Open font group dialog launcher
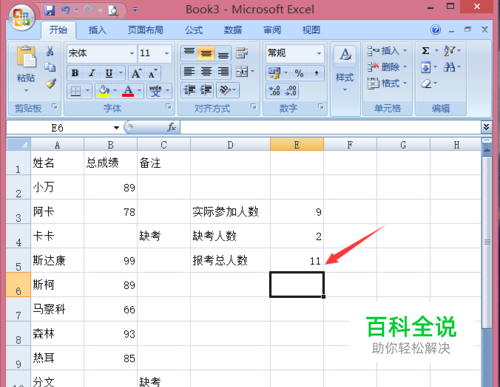This screenshot has height=387, width=500. [169, 107]
